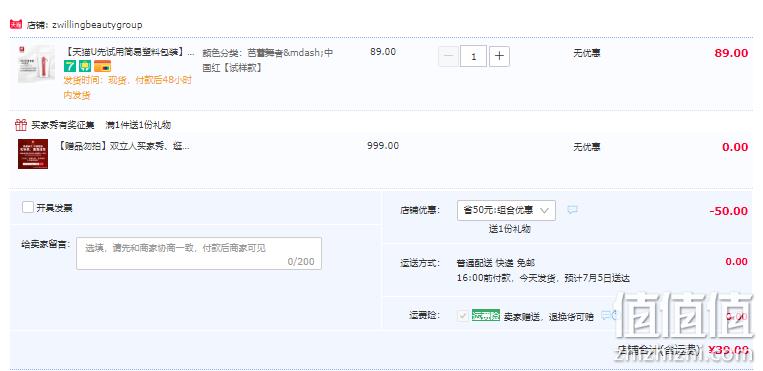Screen dimensions: 763x371
Task: Click 无优惠 on the gift row
Action: 586,147
